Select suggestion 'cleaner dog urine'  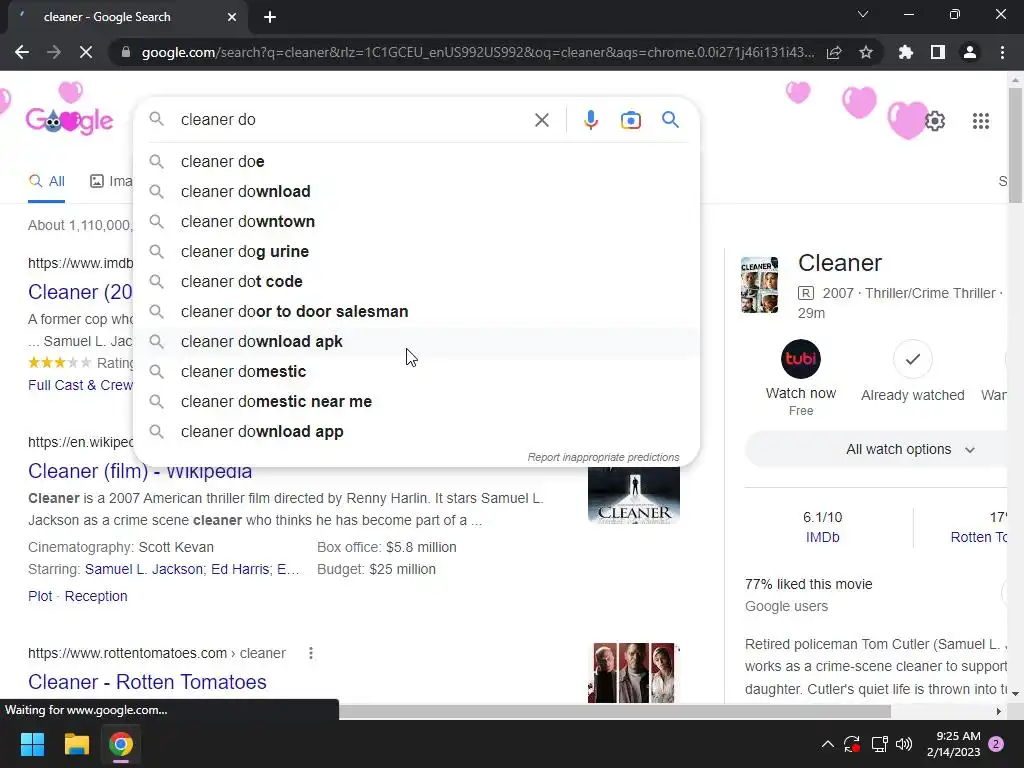[417, 251]
